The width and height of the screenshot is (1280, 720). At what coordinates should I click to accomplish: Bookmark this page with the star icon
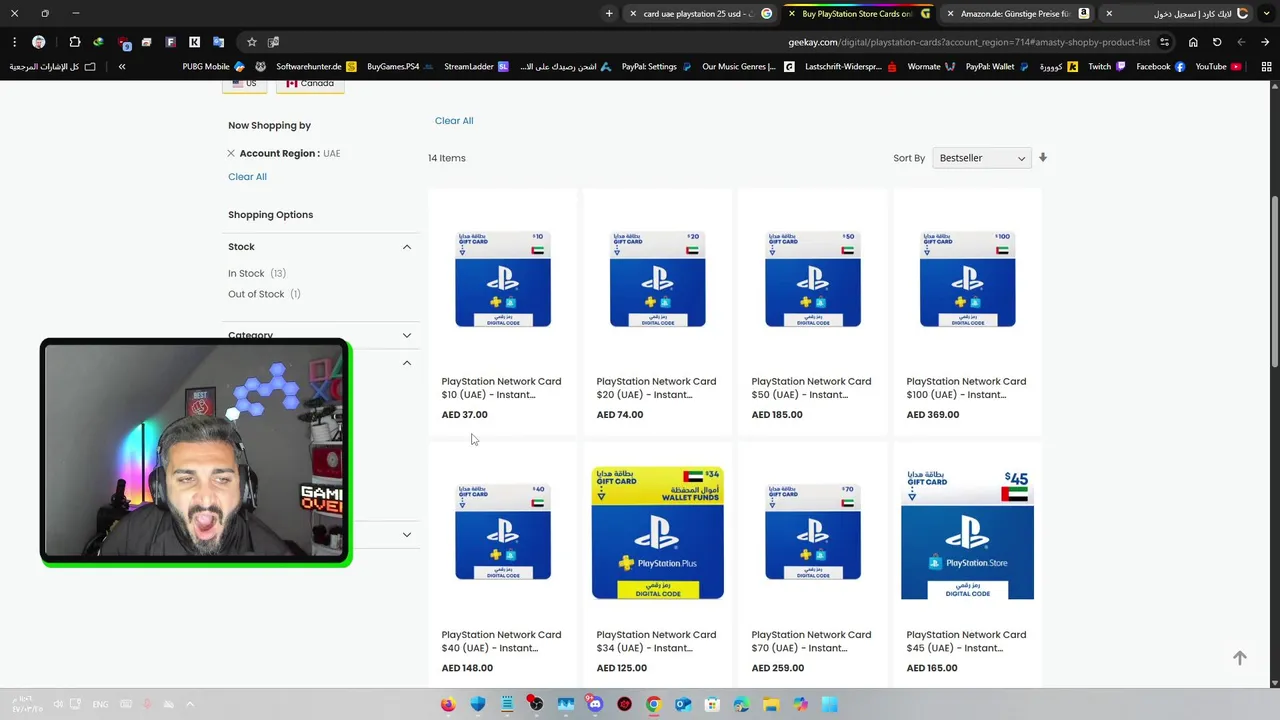252,42
